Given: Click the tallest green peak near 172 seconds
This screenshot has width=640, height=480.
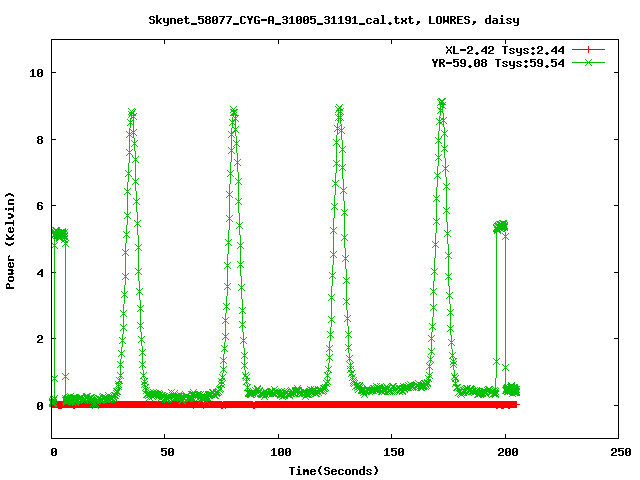Looking at the screenshot, I should click(x=441, y=102).
